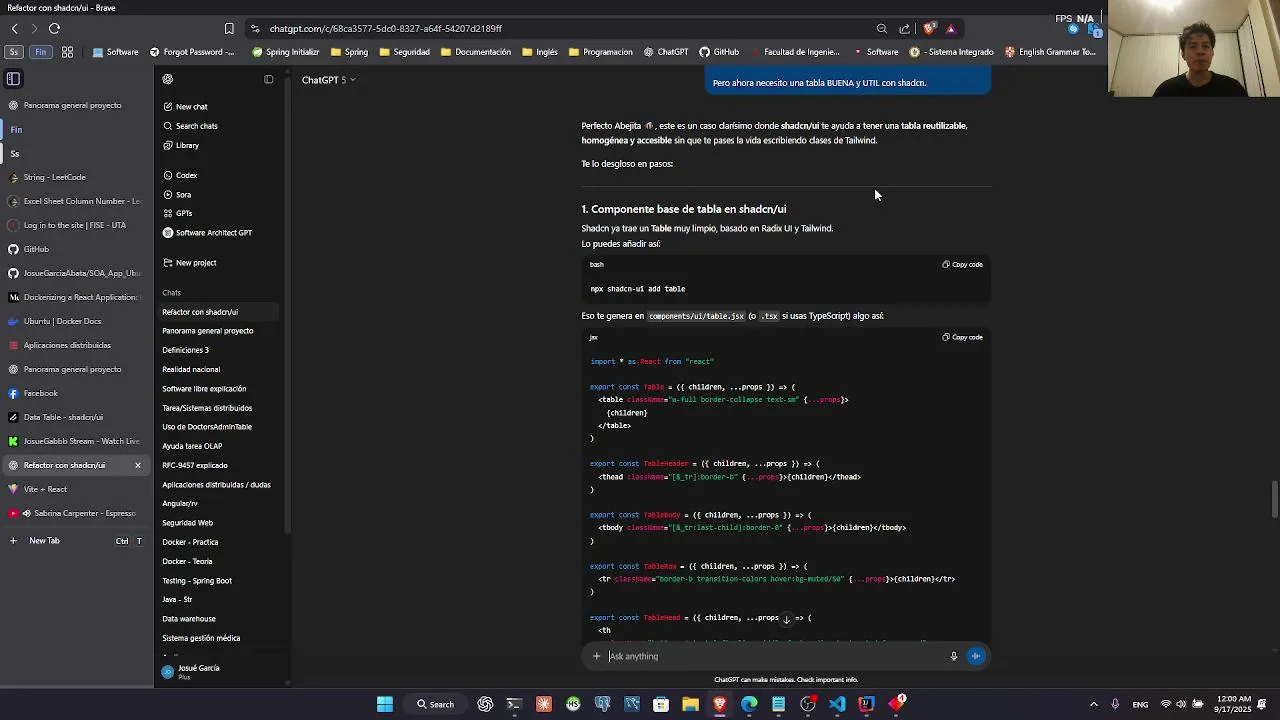
Task: Close the 'Refactor con shadcn/ui' tab
Action: tap(138, 465)
